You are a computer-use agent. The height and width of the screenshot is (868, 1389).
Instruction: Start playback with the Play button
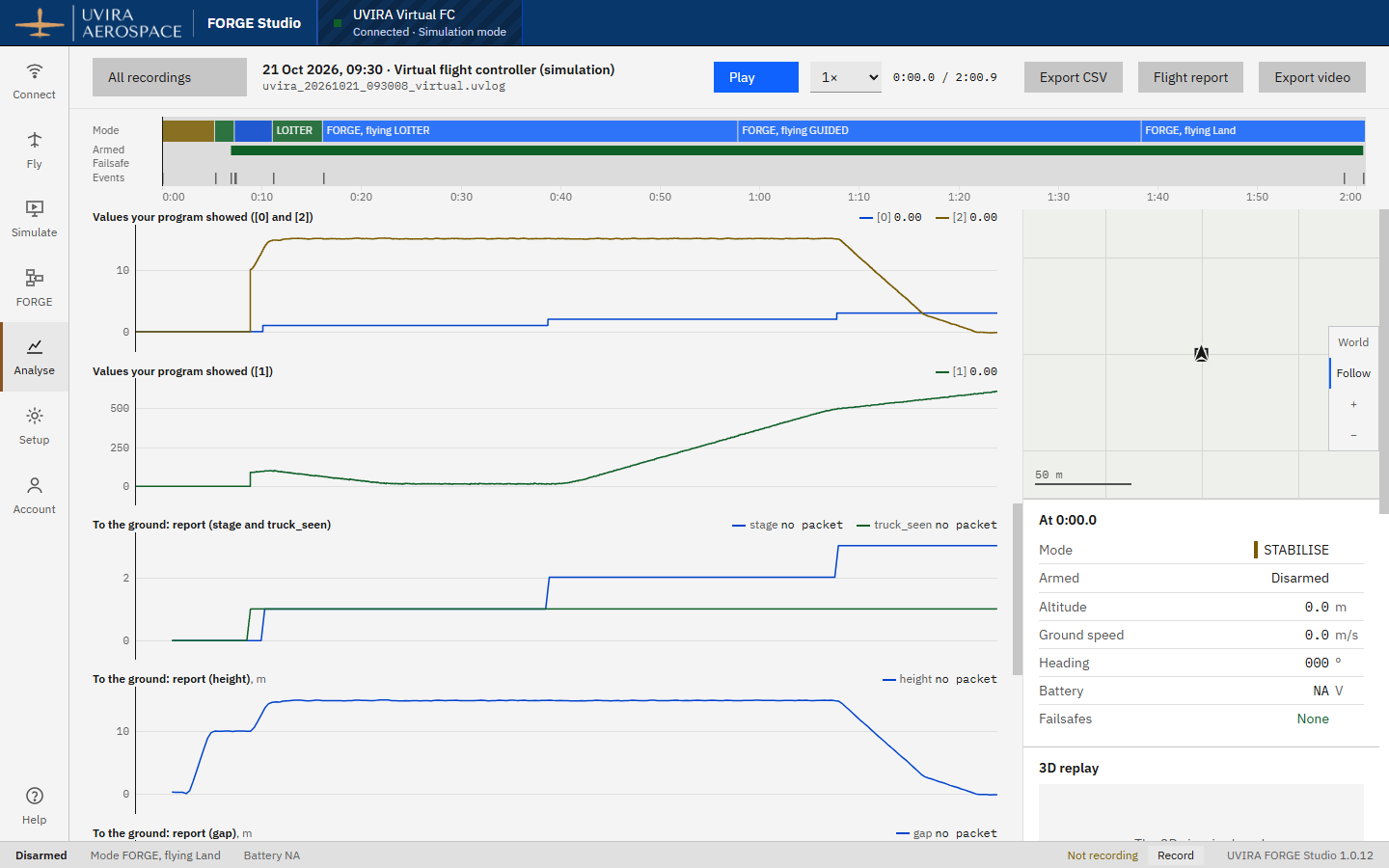(756, 77)
